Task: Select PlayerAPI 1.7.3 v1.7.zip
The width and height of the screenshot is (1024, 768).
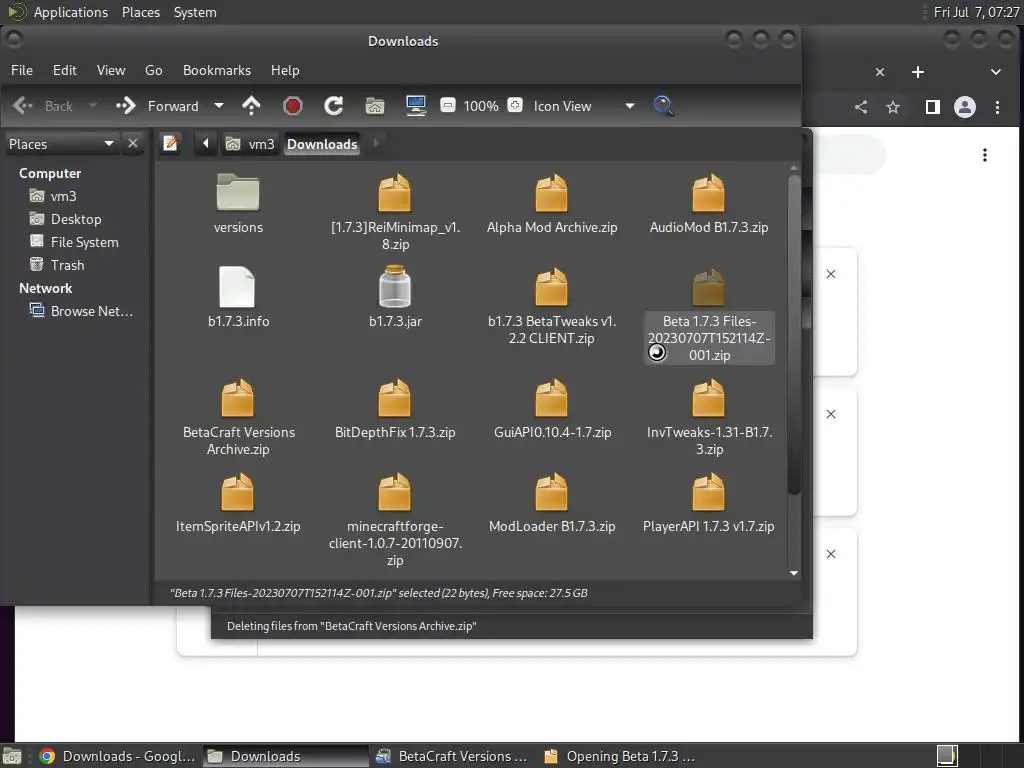Action: 709,503
